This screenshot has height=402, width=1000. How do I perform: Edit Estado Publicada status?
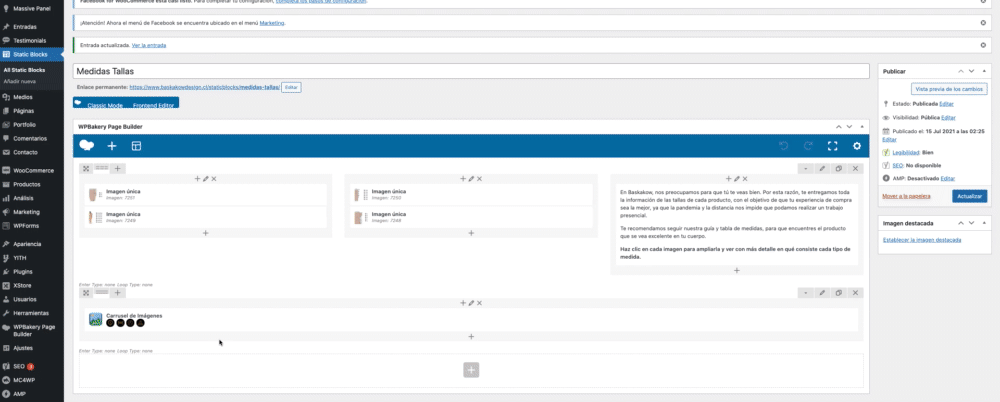947,103
